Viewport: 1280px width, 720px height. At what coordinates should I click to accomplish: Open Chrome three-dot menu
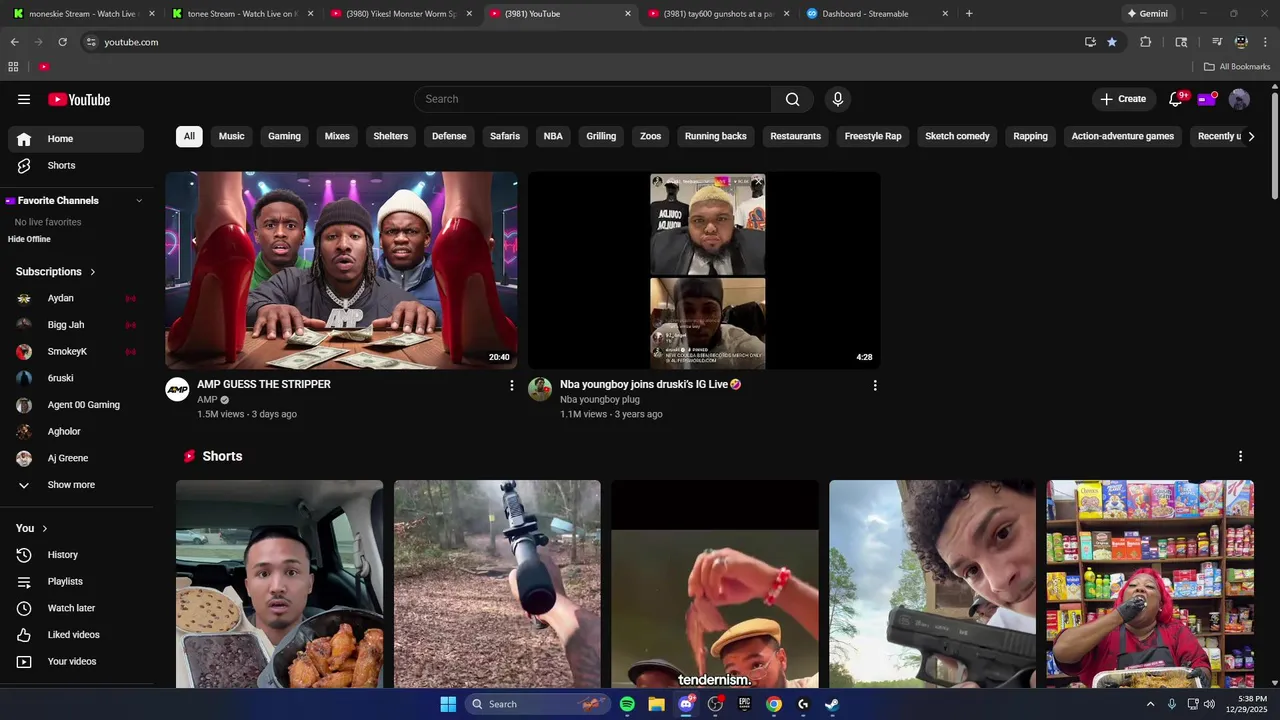point(1266,42)
